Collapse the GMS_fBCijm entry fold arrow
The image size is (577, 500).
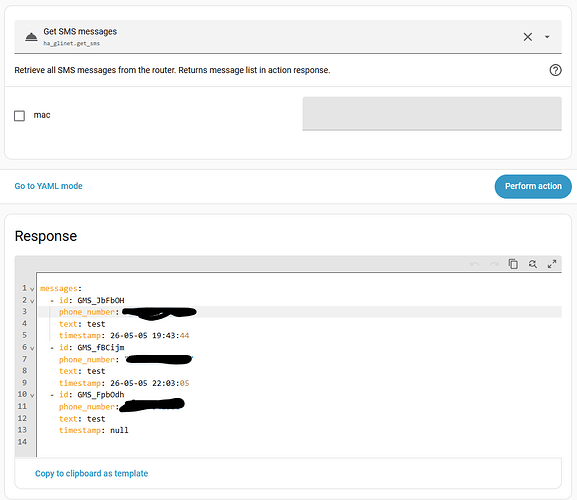[32, 348]
